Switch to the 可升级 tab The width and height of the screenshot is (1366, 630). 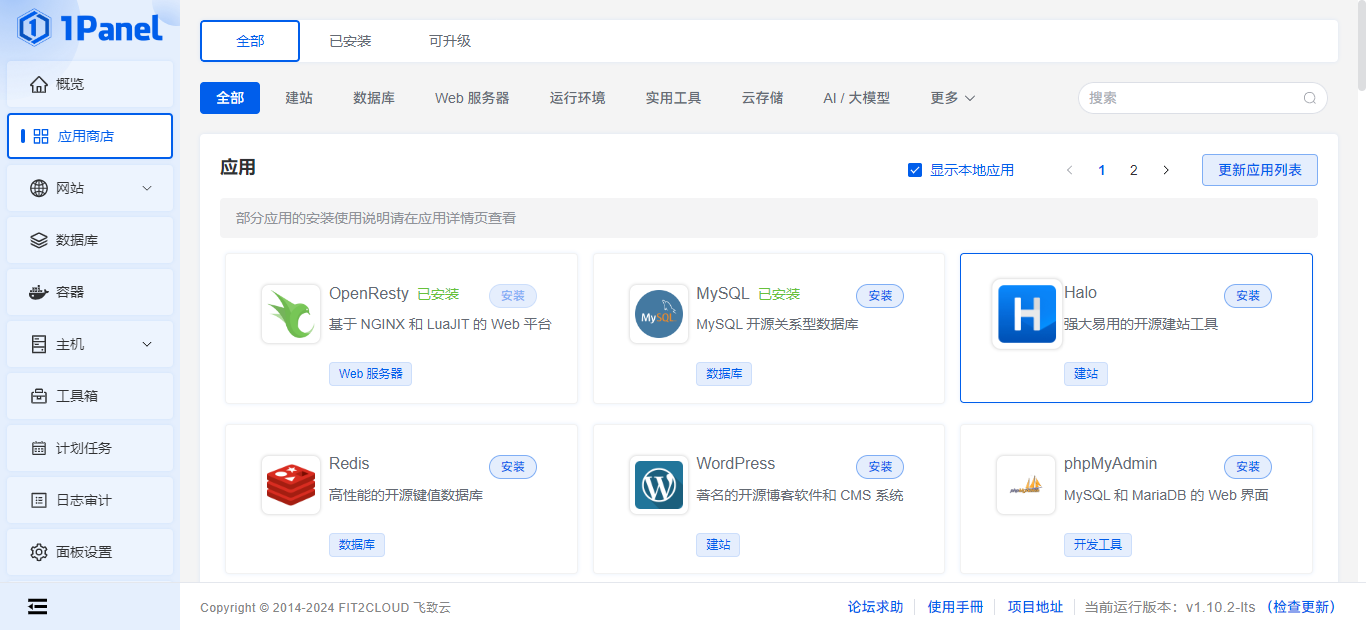(x=450, y=41)
